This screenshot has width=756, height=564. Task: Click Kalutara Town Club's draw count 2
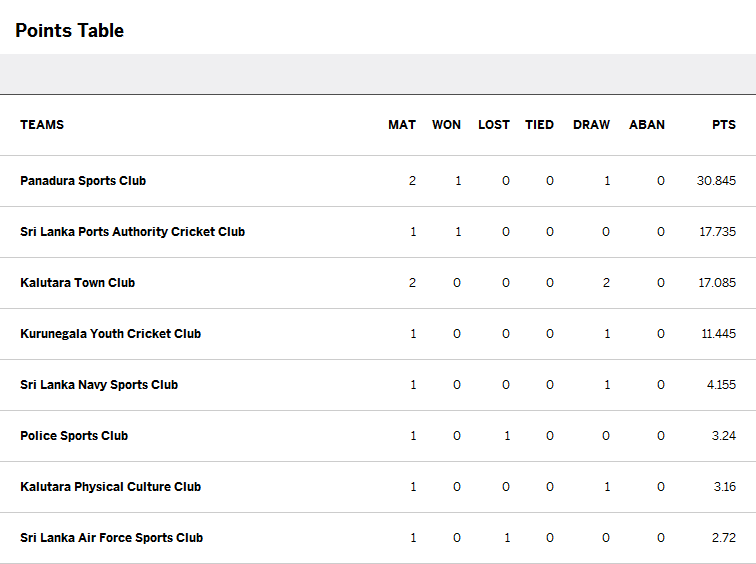click(x=606, y=283)
